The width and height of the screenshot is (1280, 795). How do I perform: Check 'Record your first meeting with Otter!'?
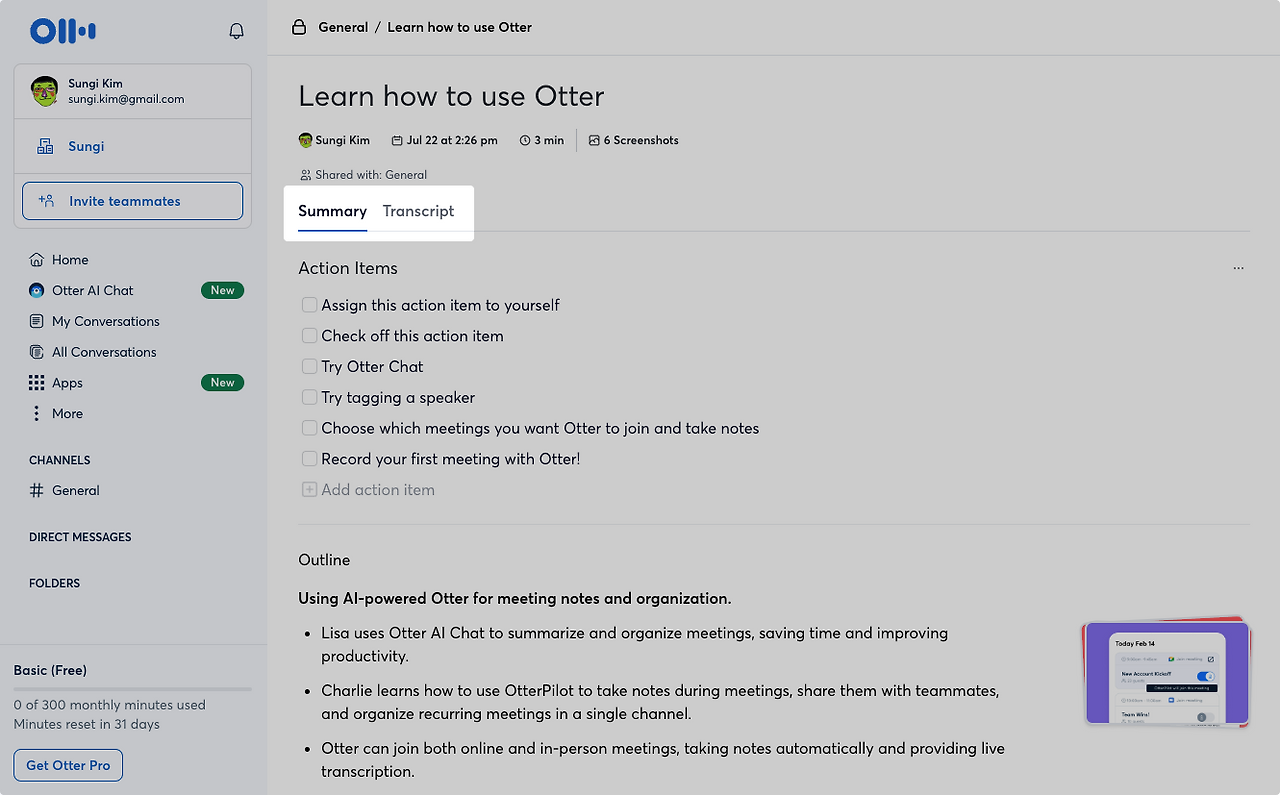pos(310,459)
